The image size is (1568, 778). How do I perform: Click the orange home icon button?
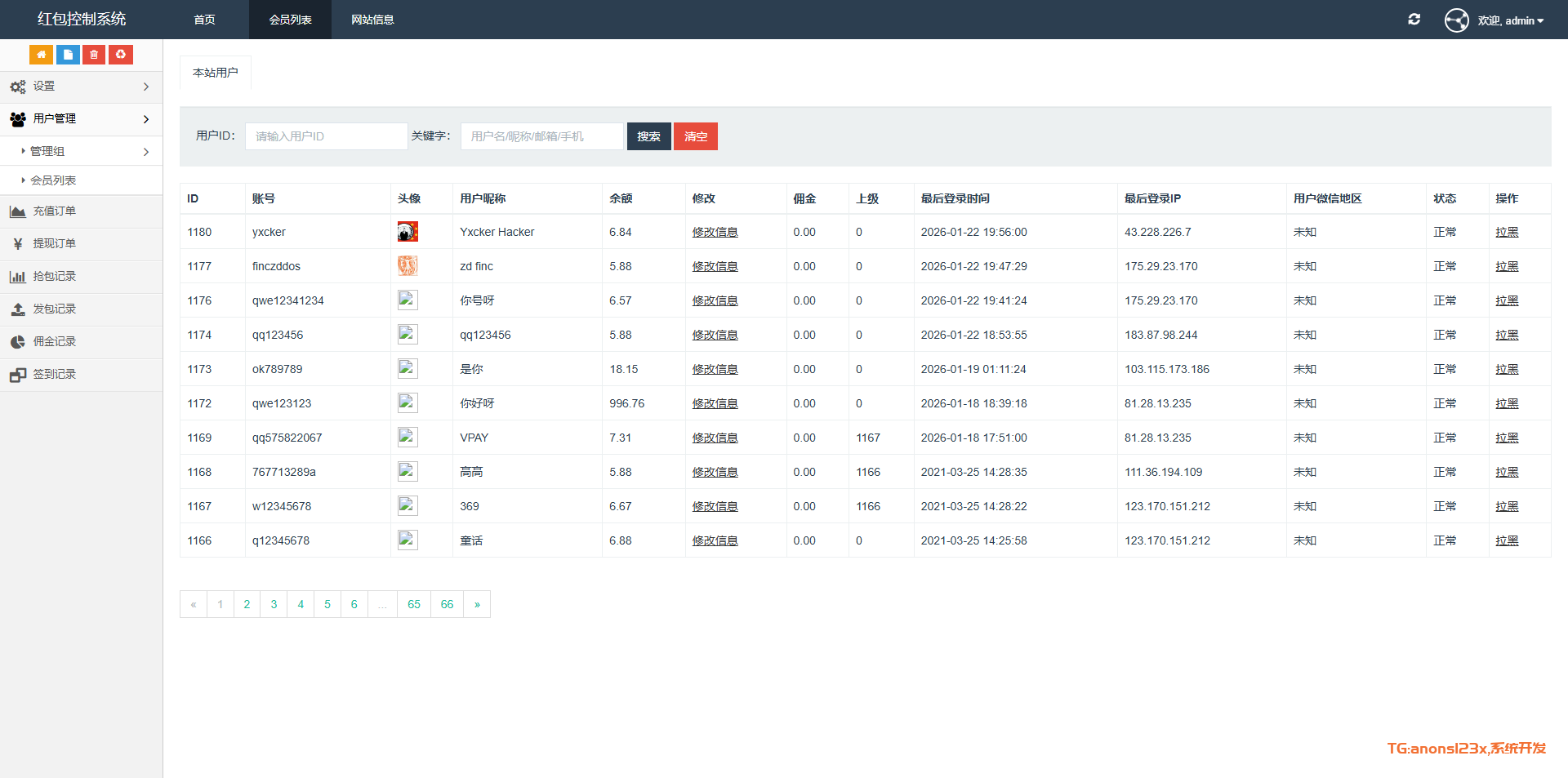click(x=41, y=55)
